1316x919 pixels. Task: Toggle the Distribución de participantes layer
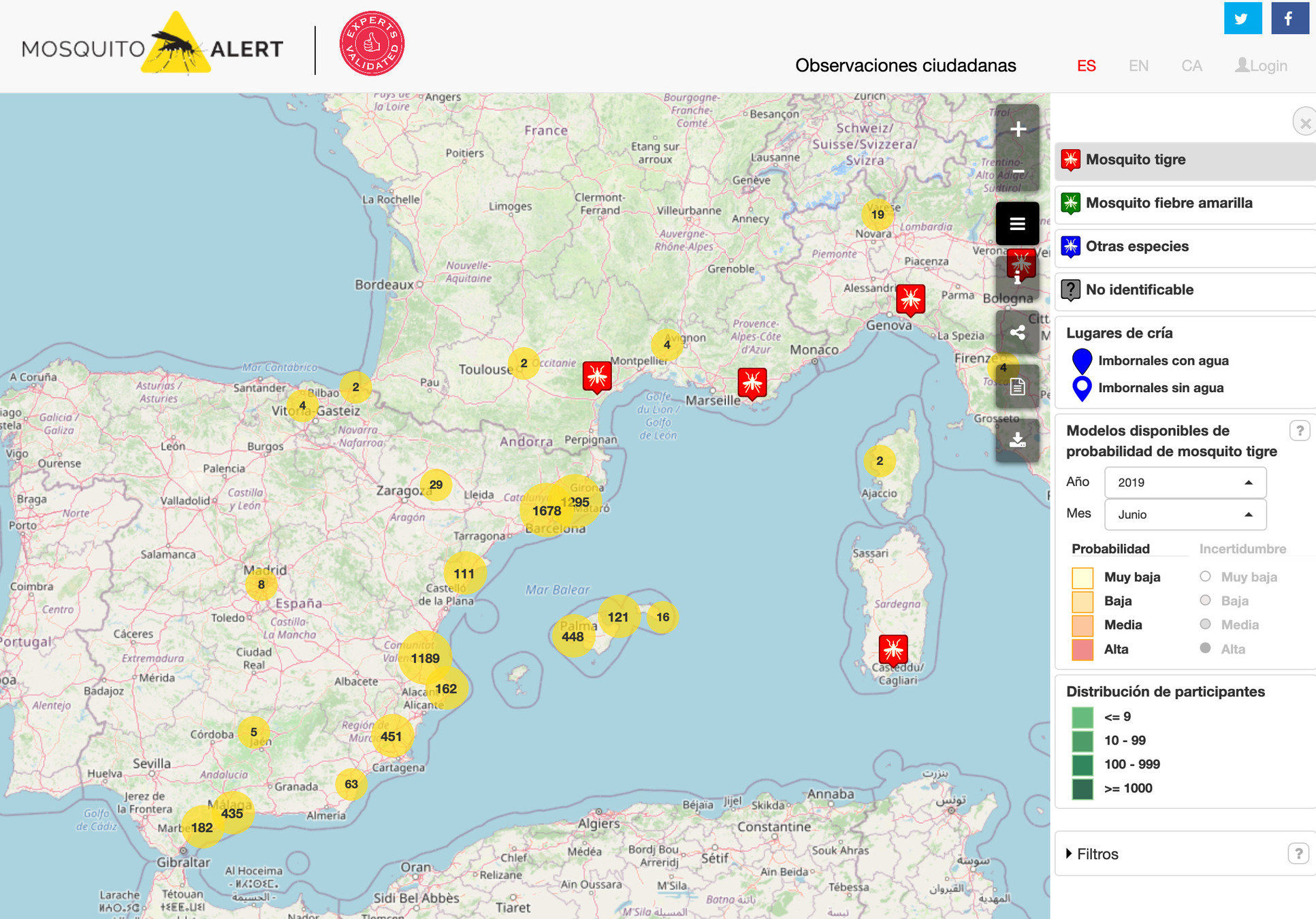[x=1166, y=692]
